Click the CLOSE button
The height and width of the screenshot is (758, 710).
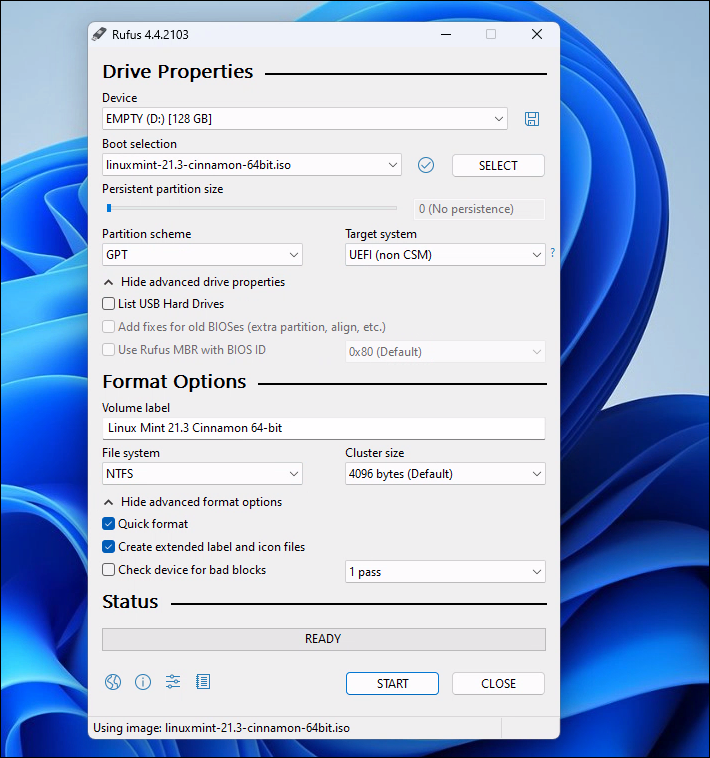[498, 684]
